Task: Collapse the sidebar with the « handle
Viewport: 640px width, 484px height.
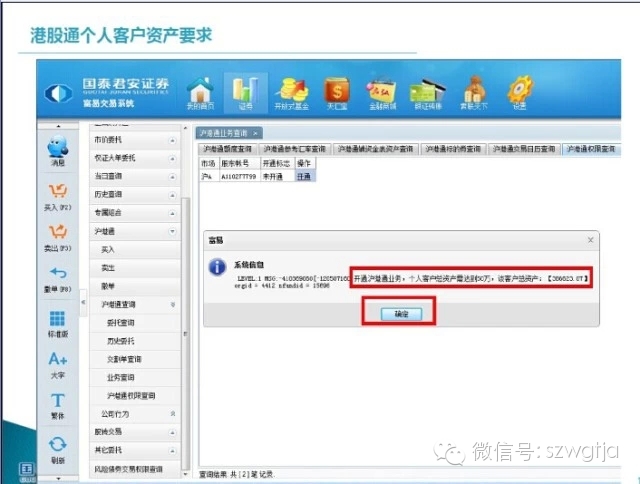Action: coord(83,302)
